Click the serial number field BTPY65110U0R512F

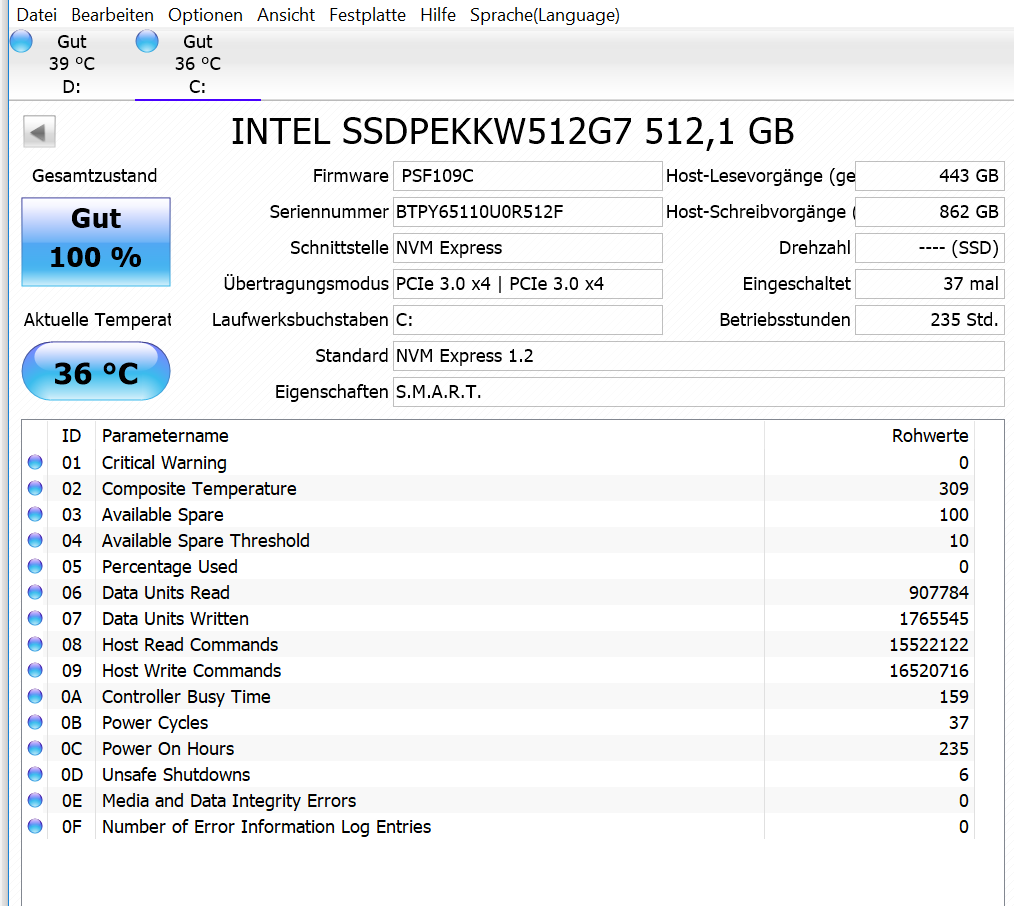(x=528, y=212)
